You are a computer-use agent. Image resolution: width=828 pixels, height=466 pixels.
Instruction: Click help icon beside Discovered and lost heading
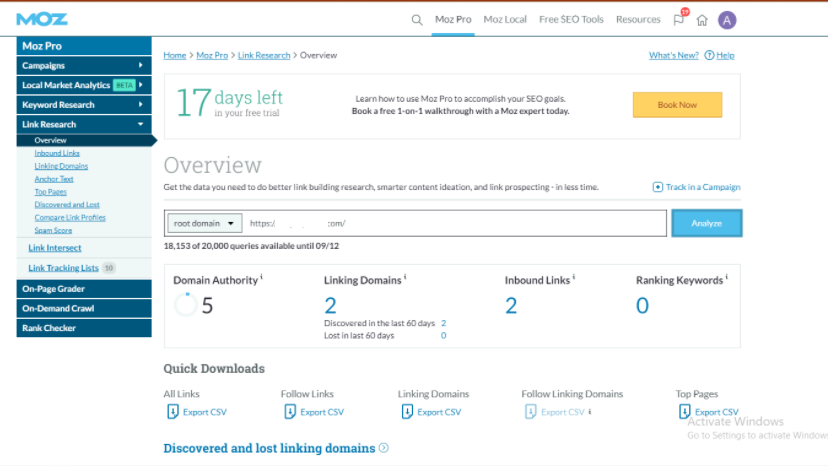[384, 448]
